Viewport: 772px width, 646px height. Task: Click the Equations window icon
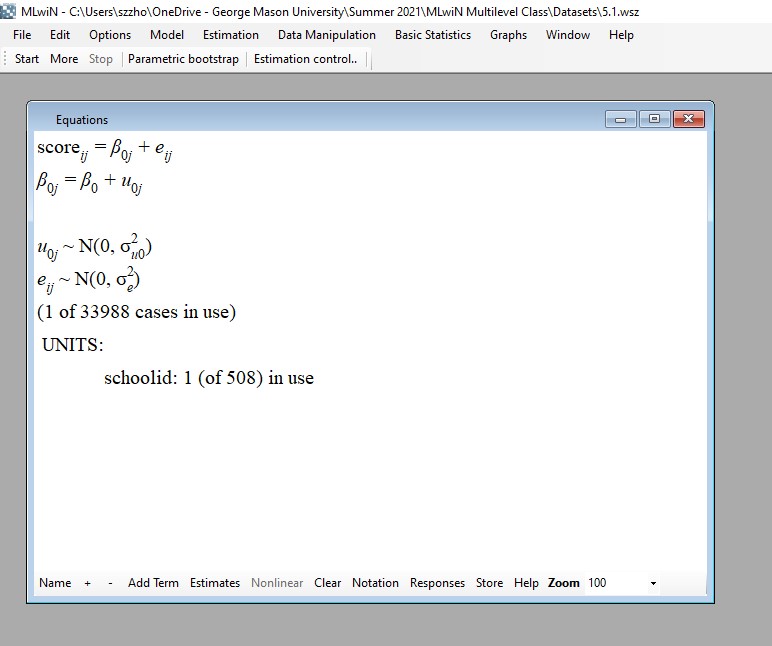(x=43, y=120)
